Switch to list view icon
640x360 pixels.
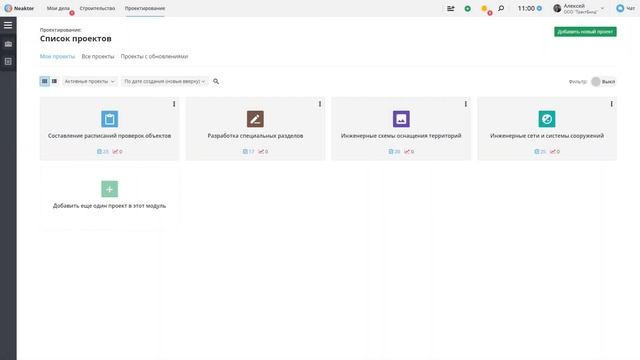point(54,81)
